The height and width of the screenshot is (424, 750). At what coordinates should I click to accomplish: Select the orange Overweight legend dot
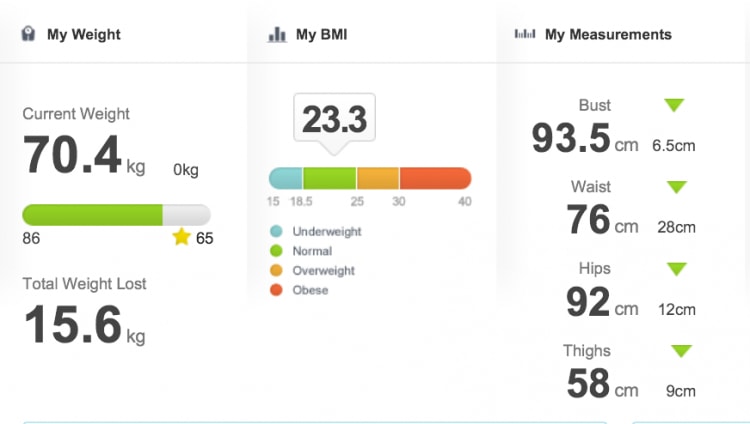276,270
